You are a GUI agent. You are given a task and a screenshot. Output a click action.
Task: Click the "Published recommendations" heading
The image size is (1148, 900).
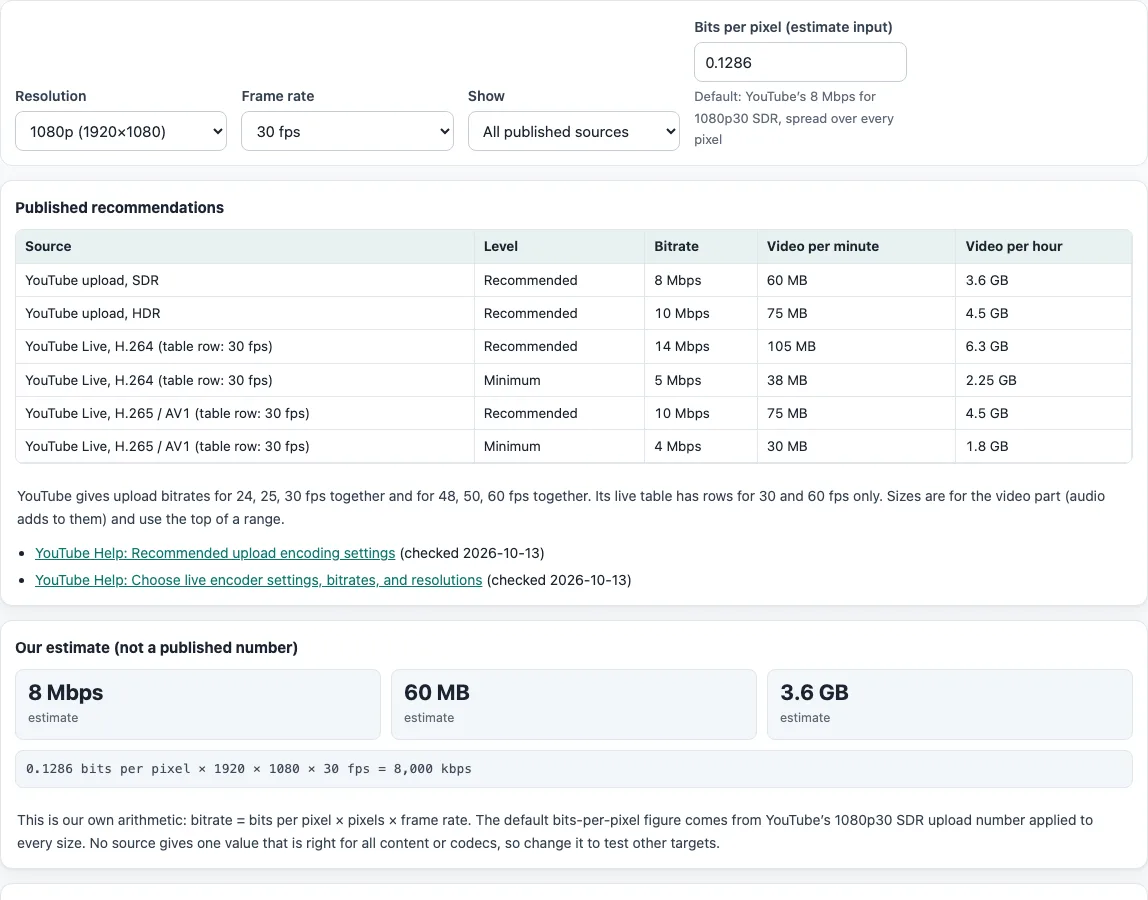(119, 207)
